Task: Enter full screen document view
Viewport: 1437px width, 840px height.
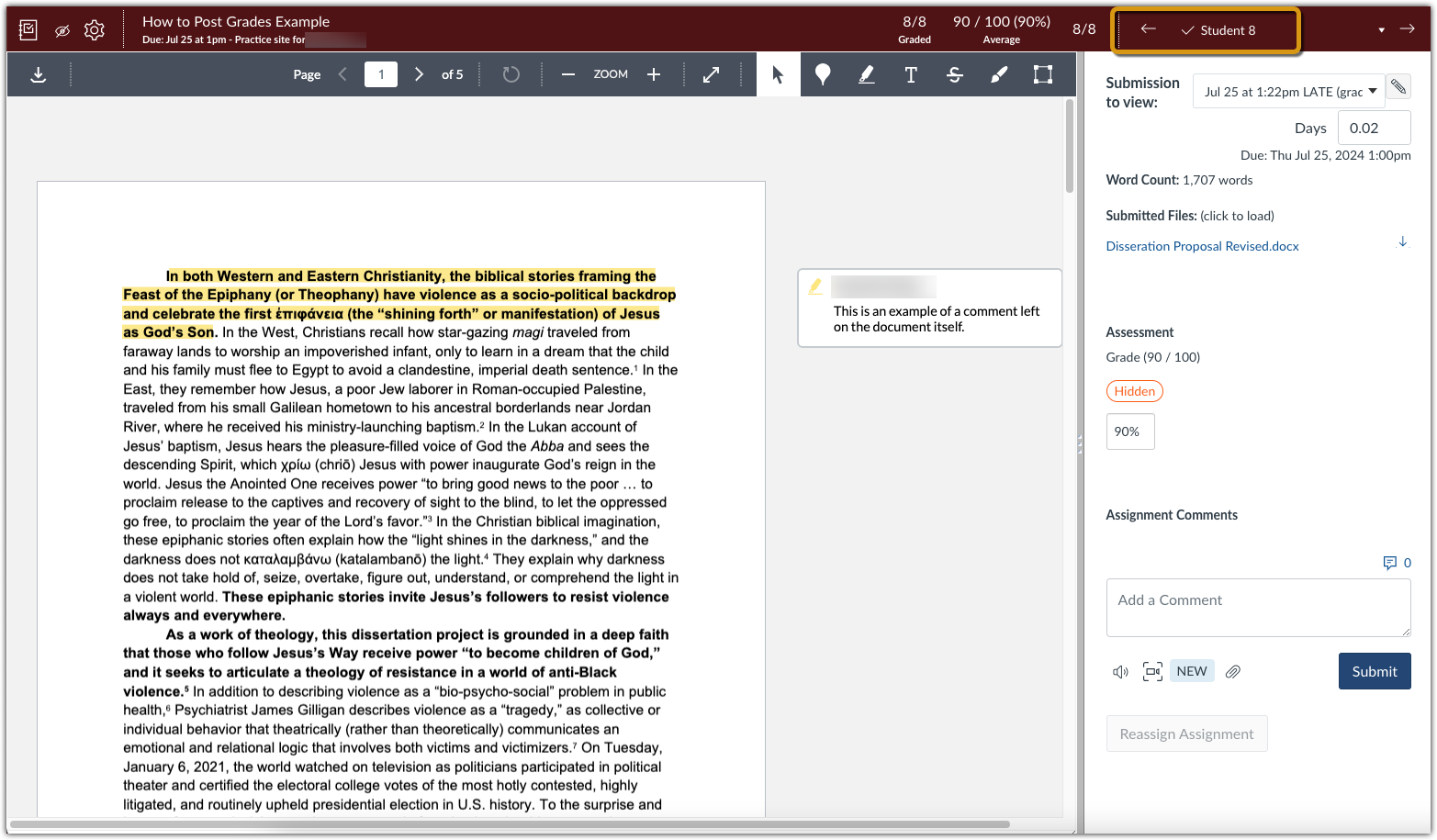Action: (x=712, y=74)
